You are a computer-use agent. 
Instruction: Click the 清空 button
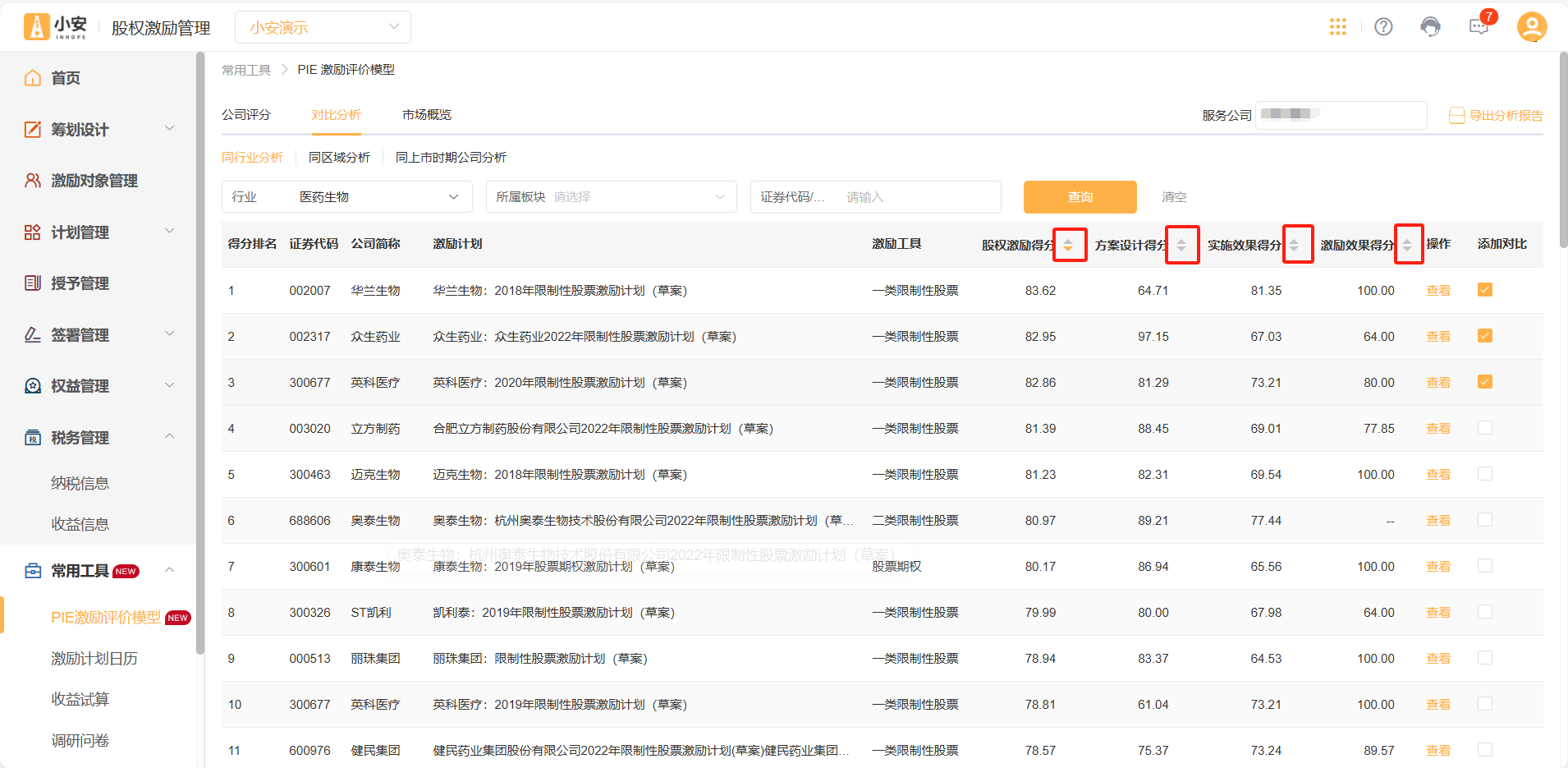click(x=1174, y=197)
